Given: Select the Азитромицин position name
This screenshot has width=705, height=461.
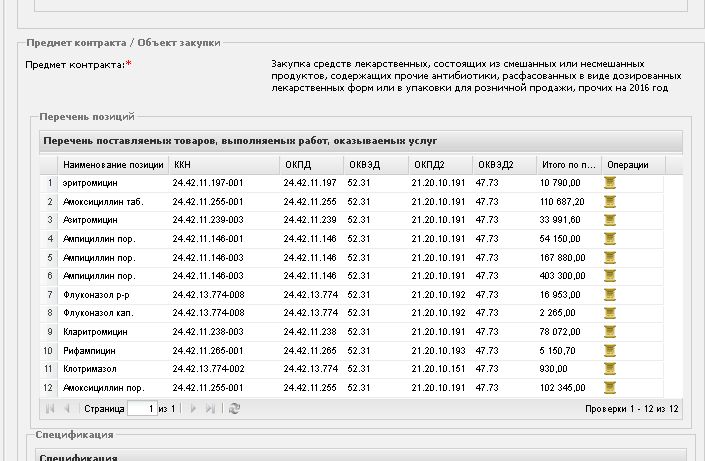Looking at the screenshot, I should (x=90, y=220).
